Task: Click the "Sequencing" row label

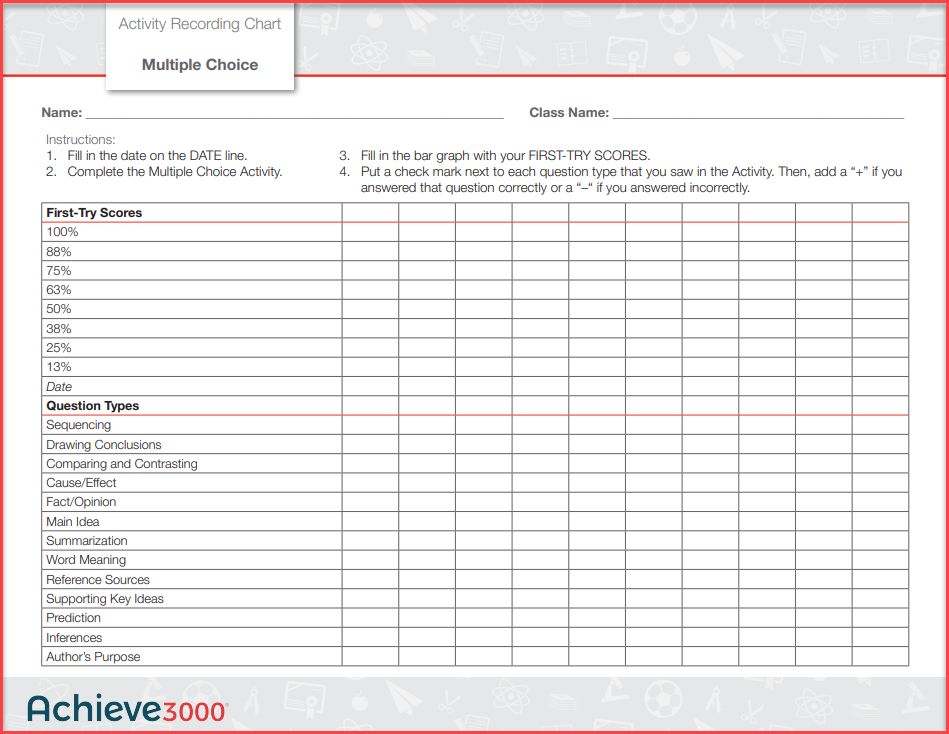Action: coord(79,425)
